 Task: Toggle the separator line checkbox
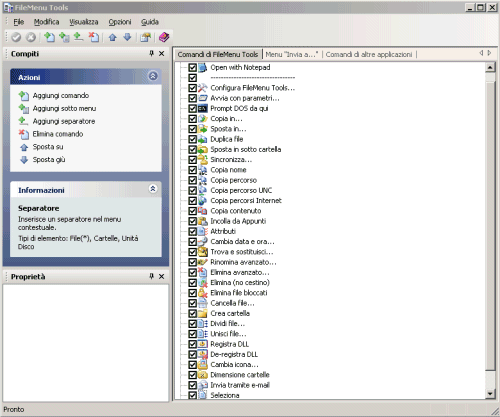192,78
